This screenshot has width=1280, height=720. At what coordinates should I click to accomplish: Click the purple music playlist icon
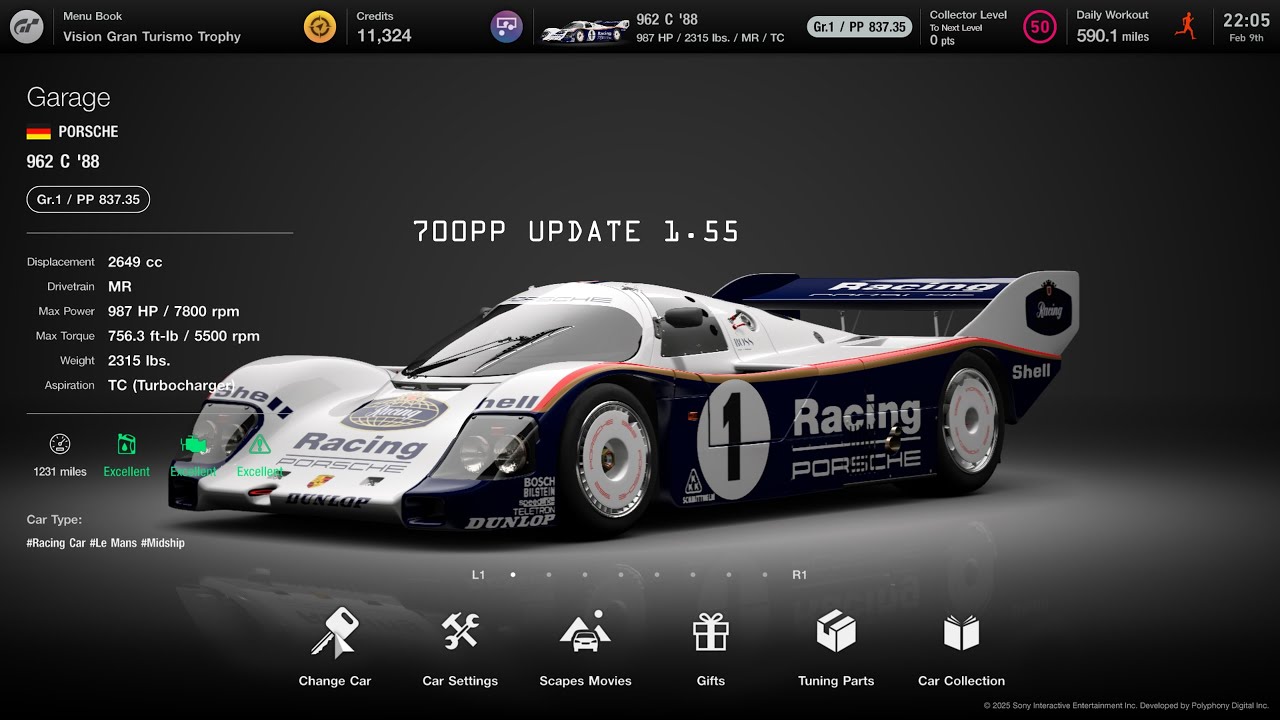(x=507, y=27)
